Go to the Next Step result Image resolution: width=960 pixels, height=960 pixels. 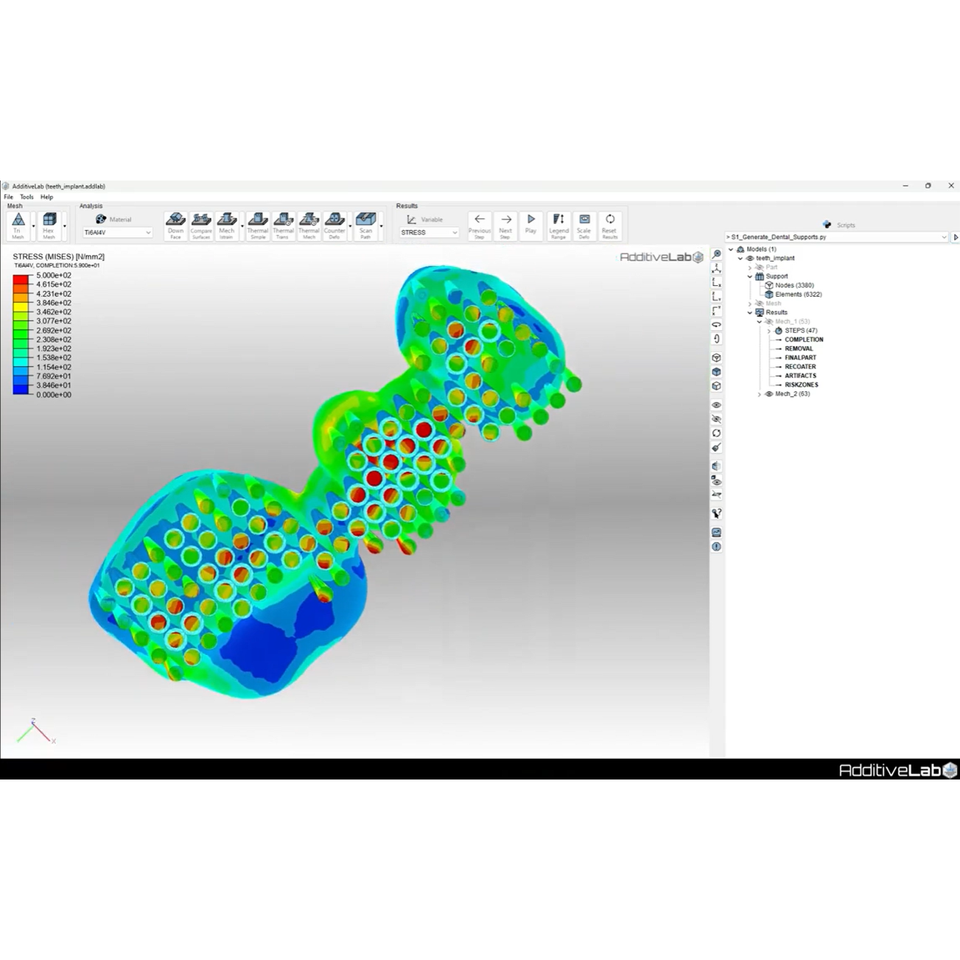[506, 225]
